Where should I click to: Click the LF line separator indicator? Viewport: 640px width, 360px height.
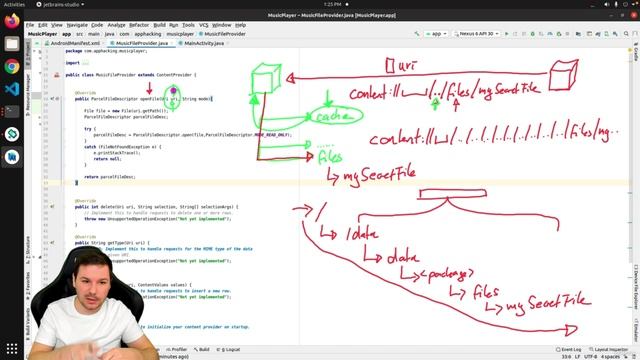pos(577,357)
